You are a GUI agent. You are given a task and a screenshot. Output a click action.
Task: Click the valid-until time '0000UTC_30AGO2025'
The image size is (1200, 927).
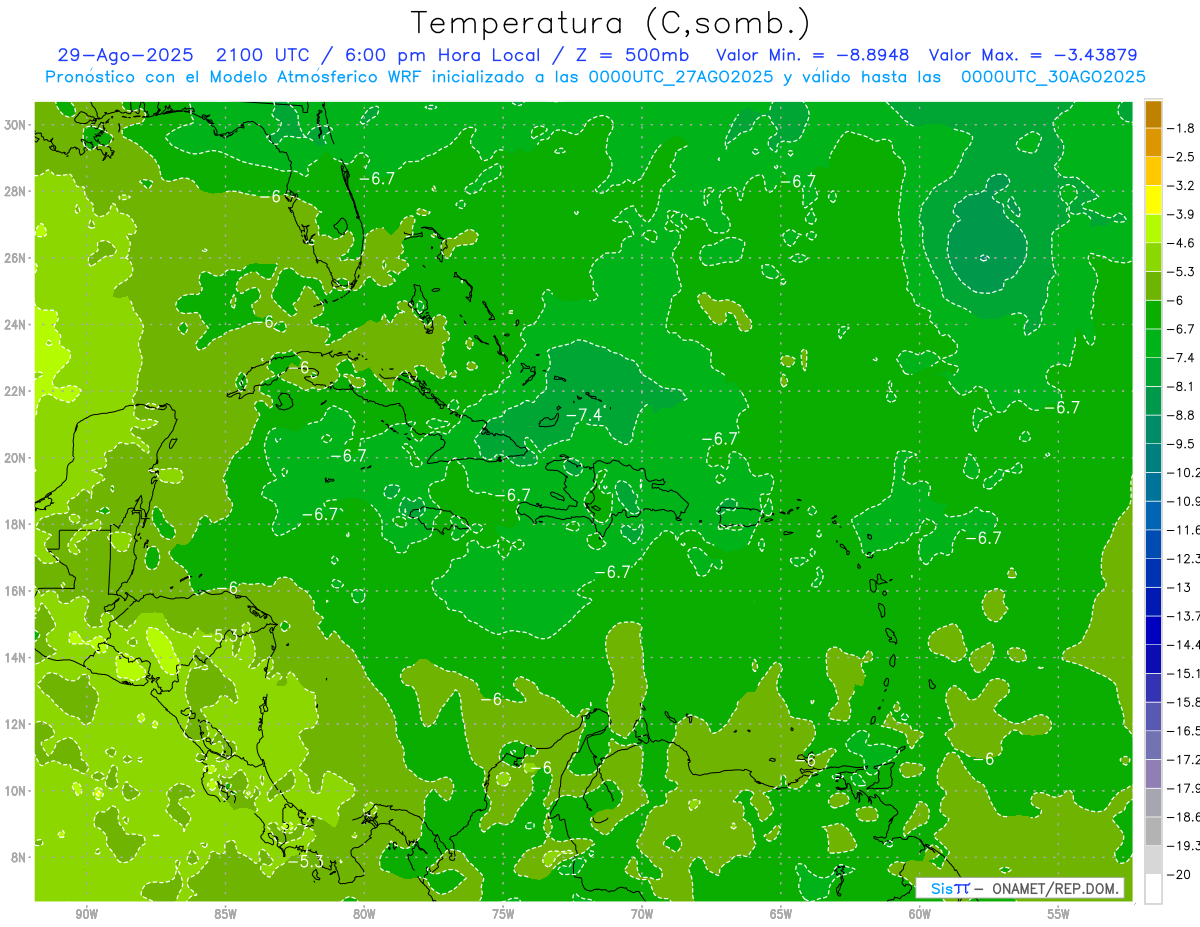click(x=1053, y=77)
